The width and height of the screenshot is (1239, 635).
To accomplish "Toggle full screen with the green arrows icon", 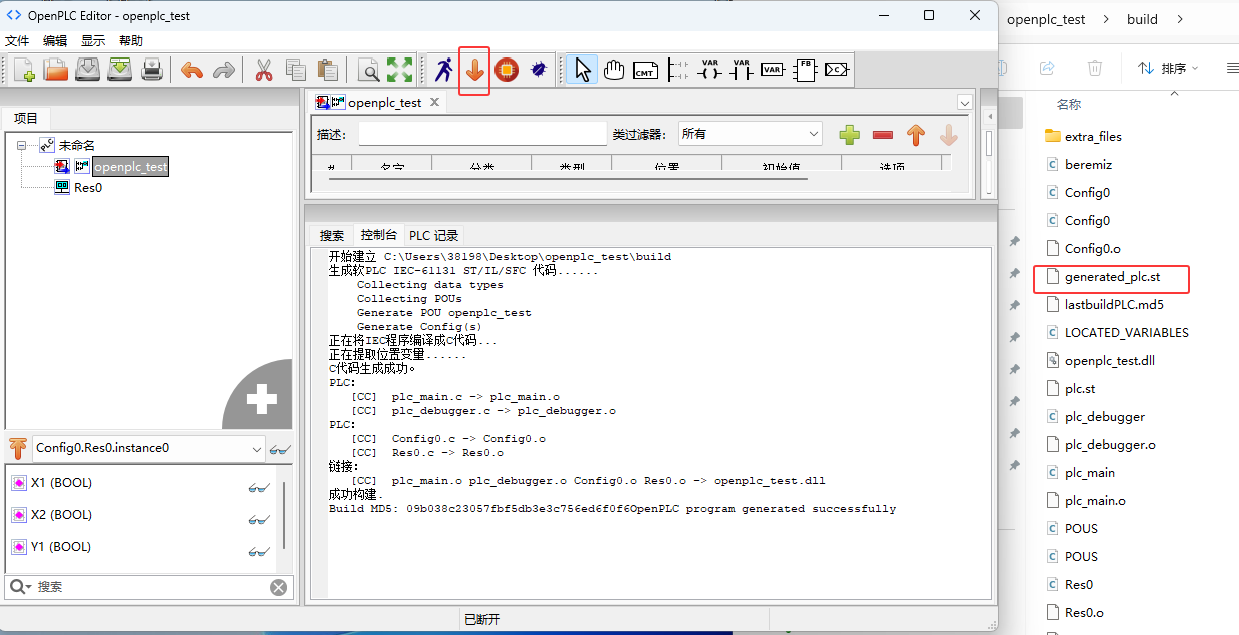I will pos(400,69).
